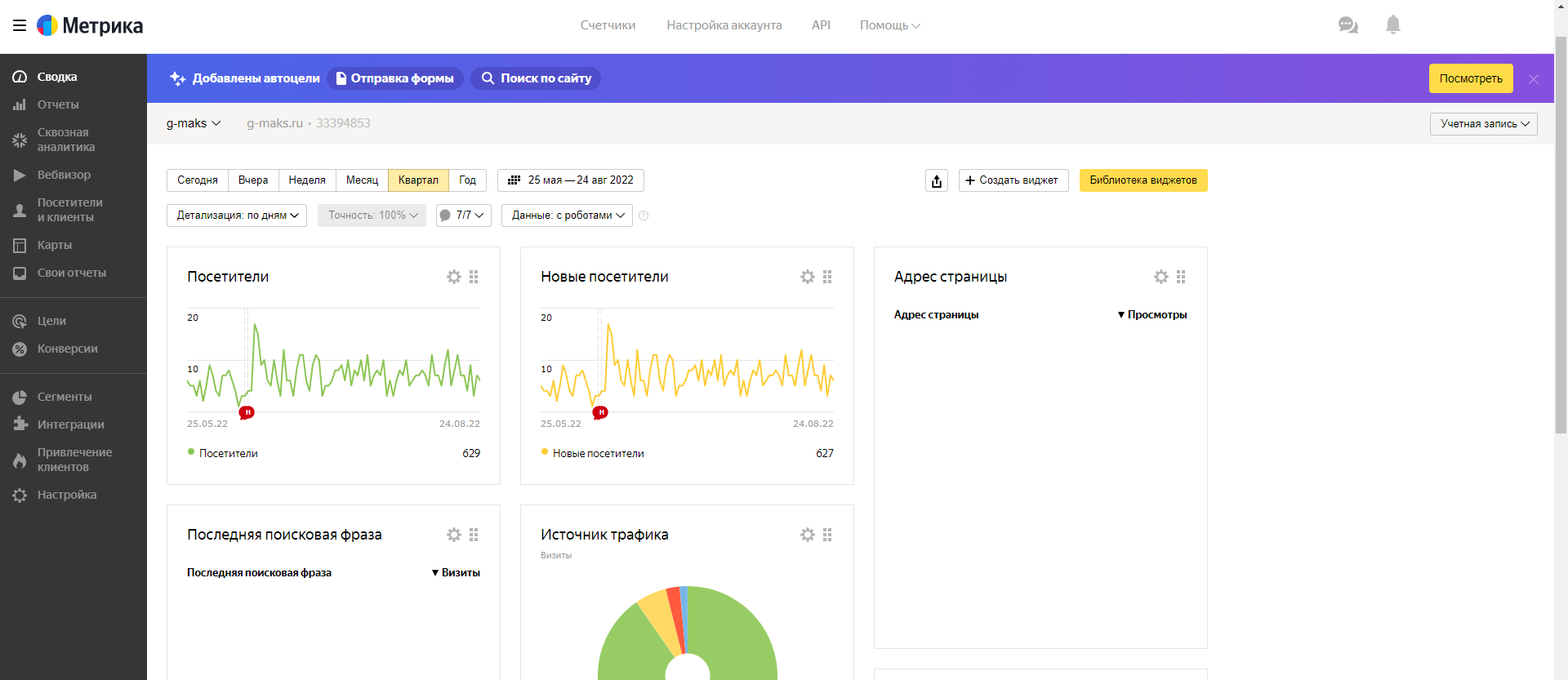Open the Данные: с роботами dropdown
This screenshot has height=680, width=1568.
click(567, 216)
